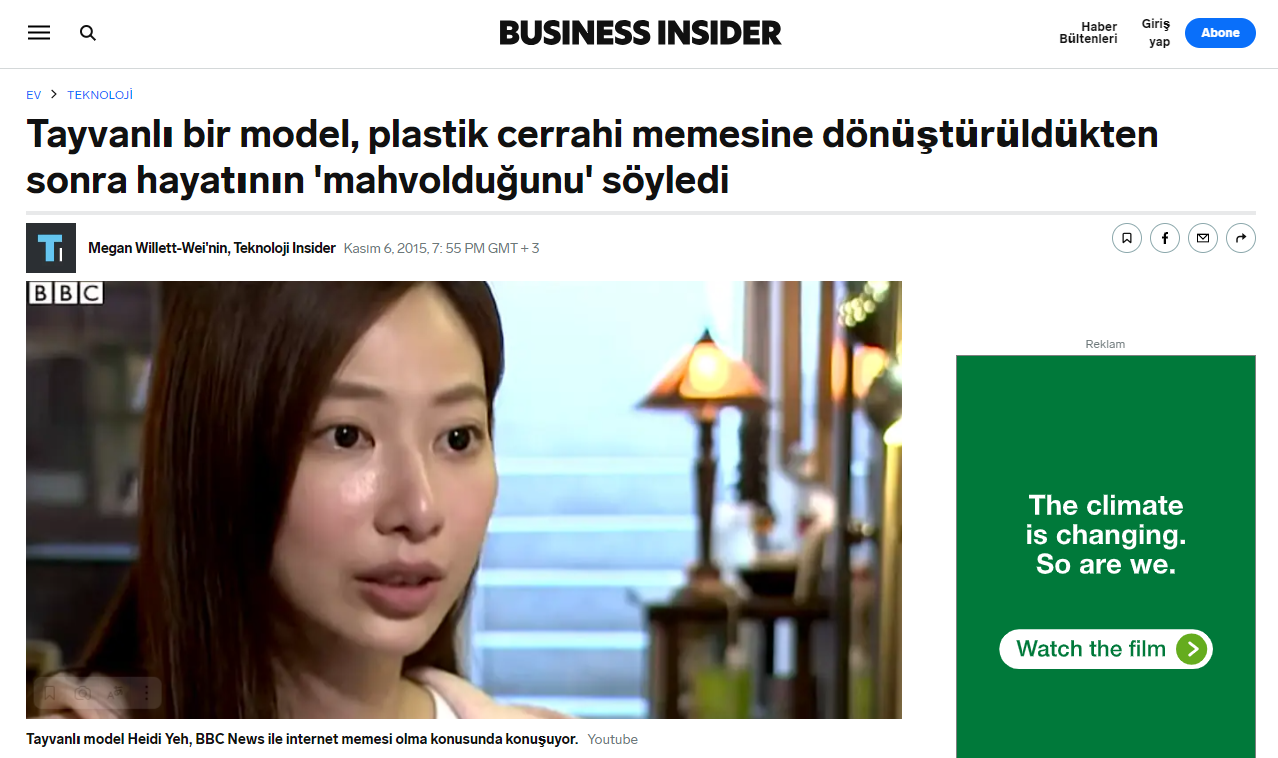Viewport: 1278px width, 758px height.
Task: Share the article on Facebook
Action: (x=1164, y=238)
